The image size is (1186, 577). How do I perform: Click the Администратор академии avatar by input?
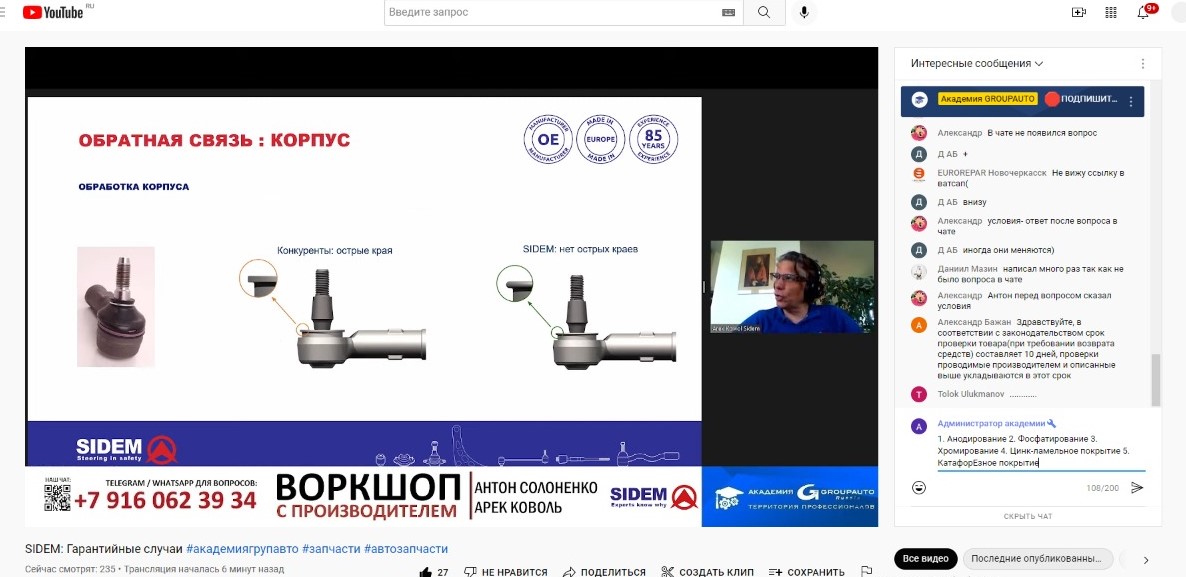point(919,427)
